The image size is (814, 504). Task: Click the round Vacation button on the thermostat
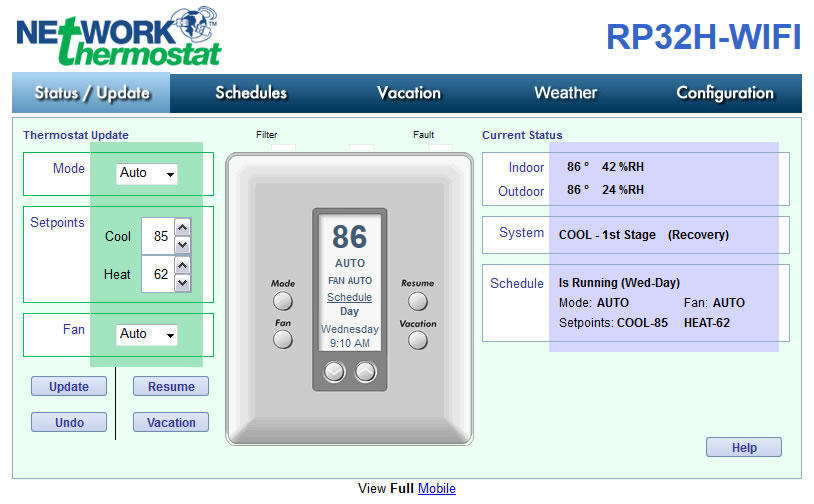pos(417,340)
